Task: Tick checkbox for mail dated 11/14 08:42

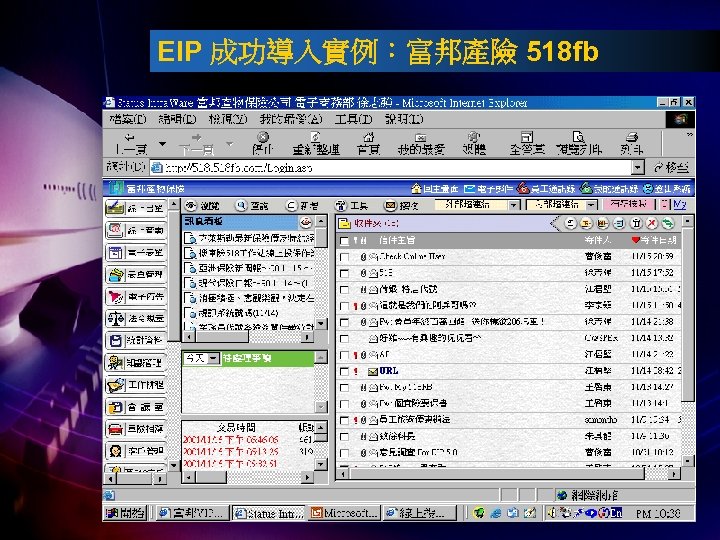Action: pos(344,371)
